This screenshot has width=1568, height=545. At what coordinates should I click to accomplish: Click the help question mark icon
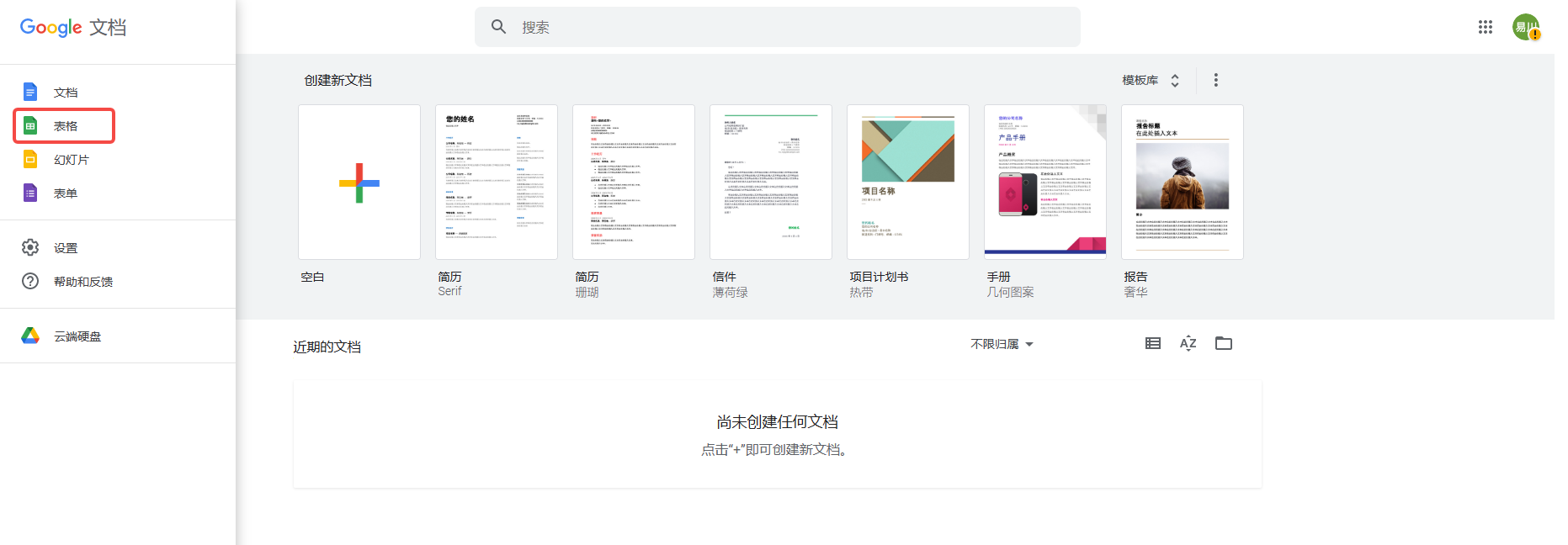point(30,281)
